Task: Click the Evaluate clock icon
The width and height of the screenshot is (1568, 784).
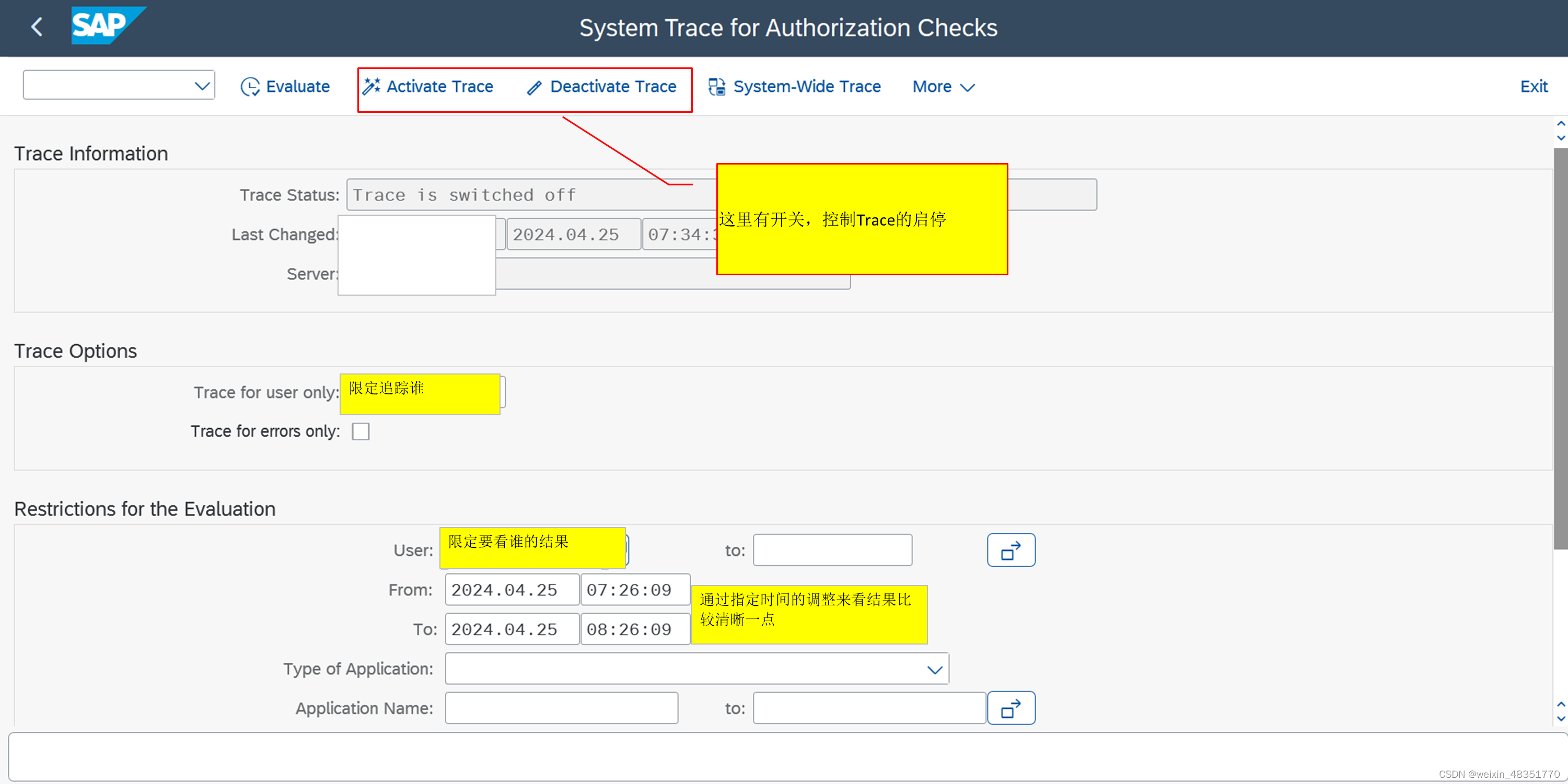Action: pos(250,87)
